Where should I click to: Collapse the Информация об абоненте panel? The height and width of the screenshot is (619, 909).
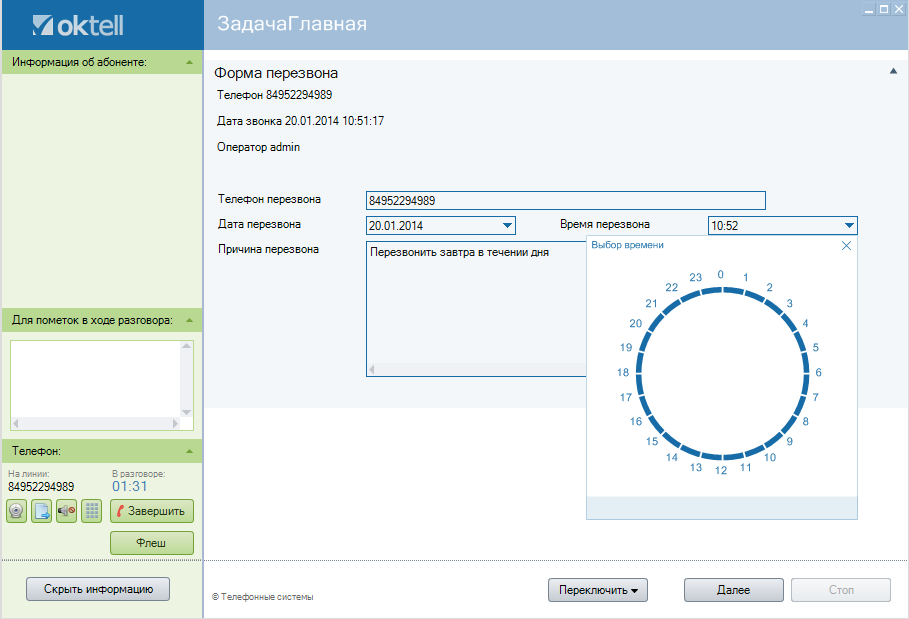coord(189,62)
